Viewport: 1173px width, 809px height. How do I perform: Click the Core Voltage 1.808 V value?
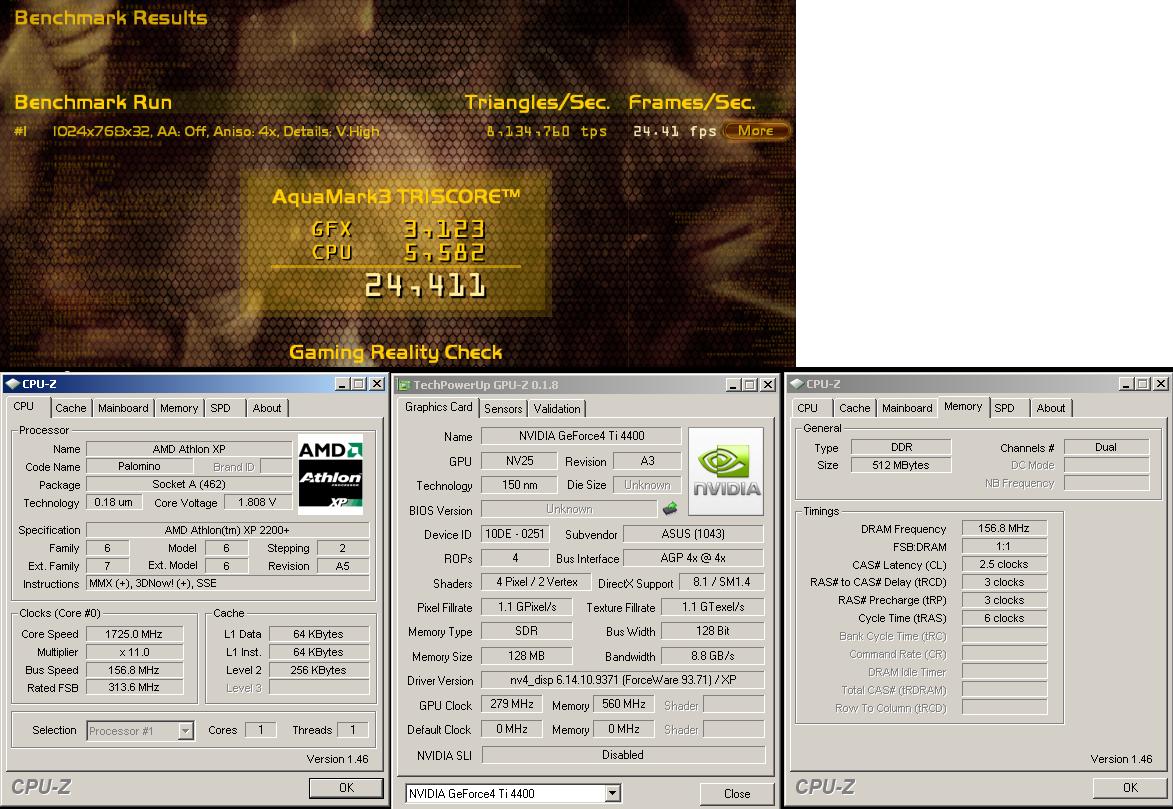[x=257, y=502]
